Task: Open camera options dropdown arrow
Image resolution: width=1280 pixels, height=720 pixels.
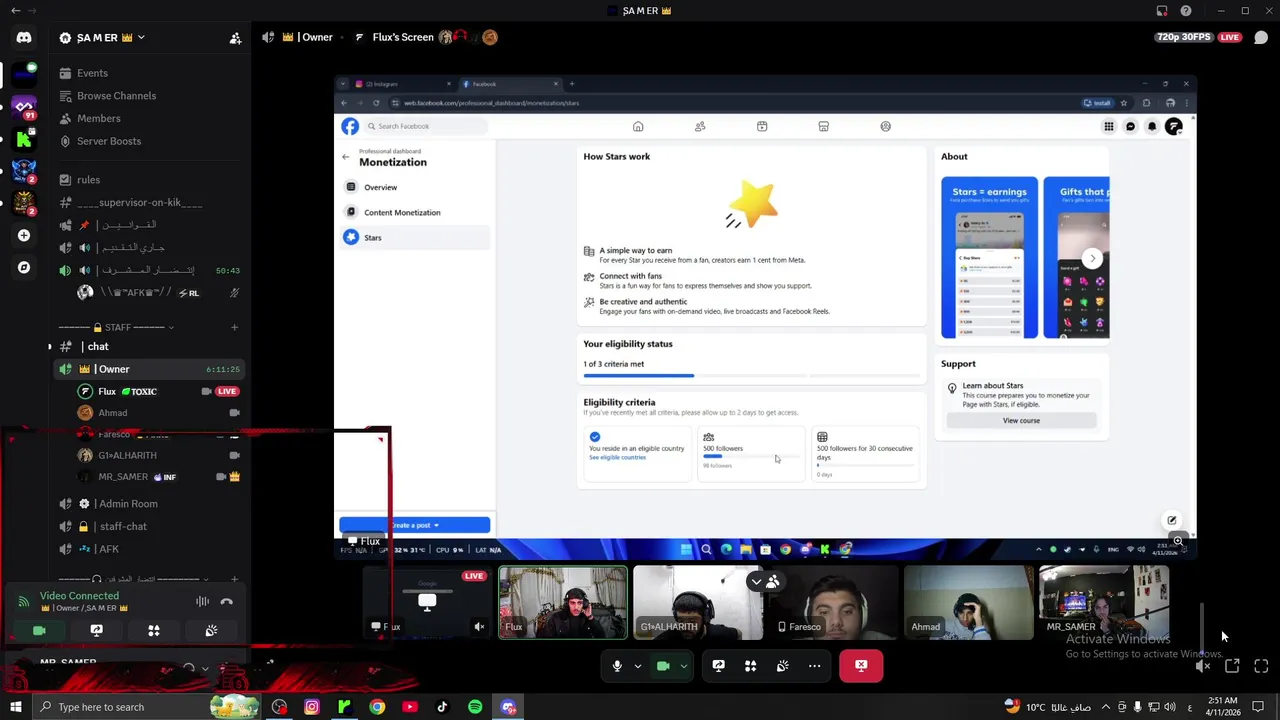Action: pos(683,666)
